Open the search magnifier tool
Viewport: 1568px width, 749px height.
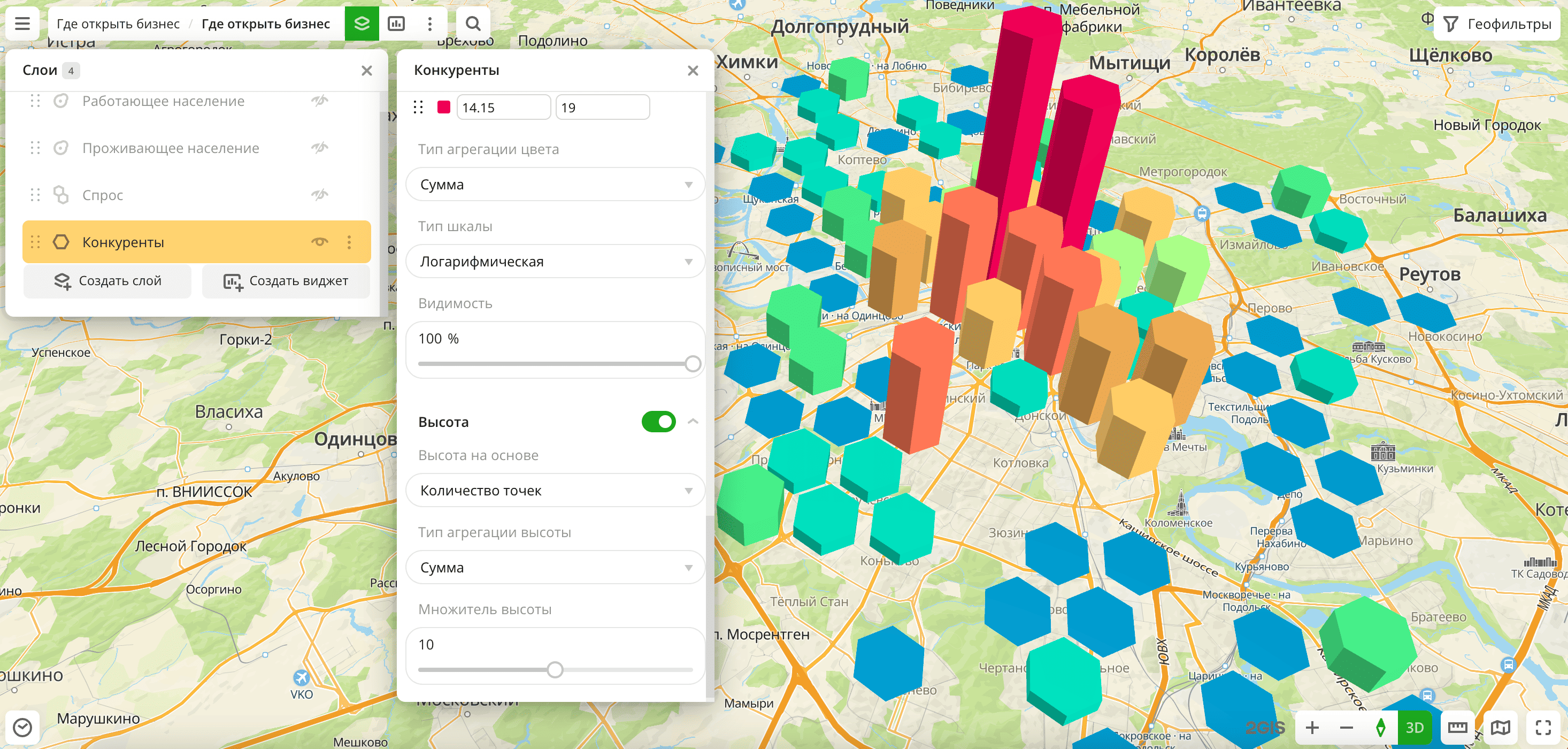pyautogui.click(x=473, y=24)
